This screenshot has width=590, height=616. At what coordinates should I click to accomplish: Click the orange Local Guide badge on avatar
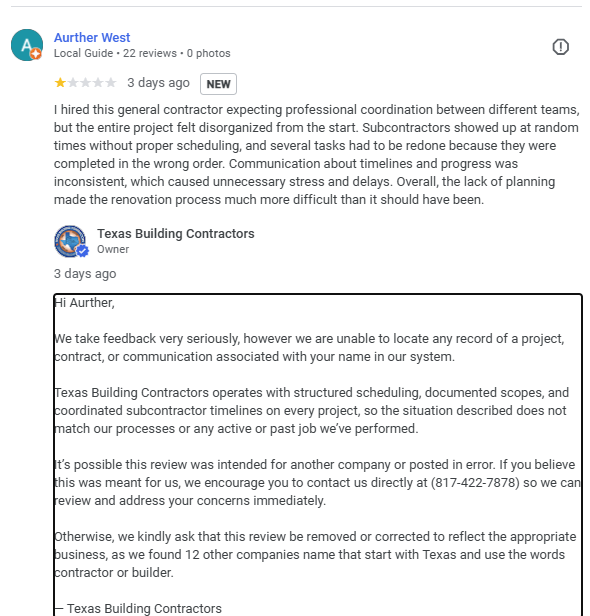point(36,54)
